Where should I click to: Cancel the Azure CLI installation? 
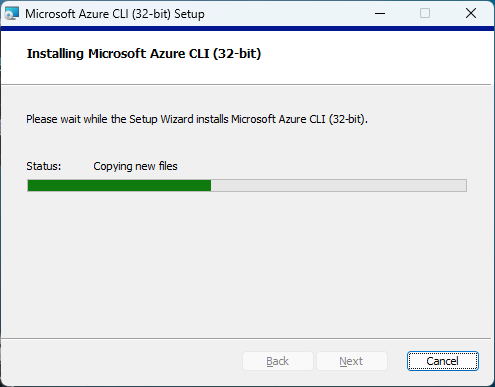[443, 361]
